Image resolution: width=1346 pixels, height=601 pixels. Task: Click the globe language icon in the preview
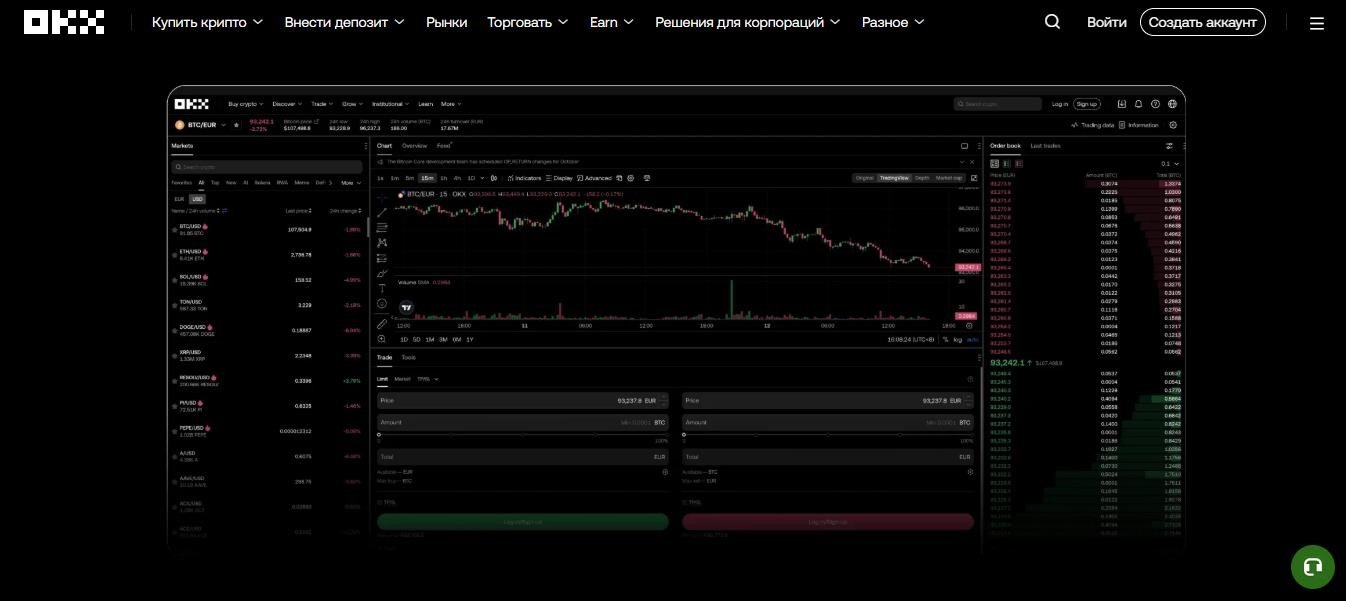(1172, 104)
